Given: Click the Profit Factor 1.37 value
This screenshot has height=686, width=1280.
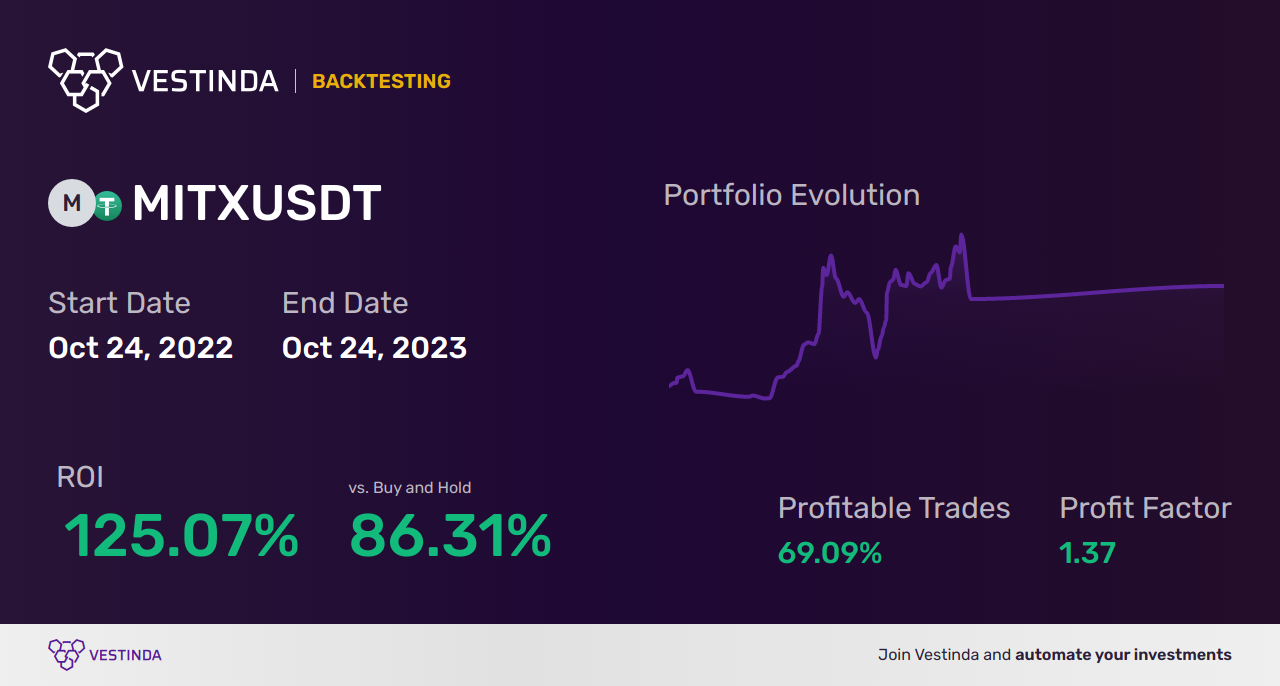Looking at the screenshot, I should click(x=1088, y=553).
